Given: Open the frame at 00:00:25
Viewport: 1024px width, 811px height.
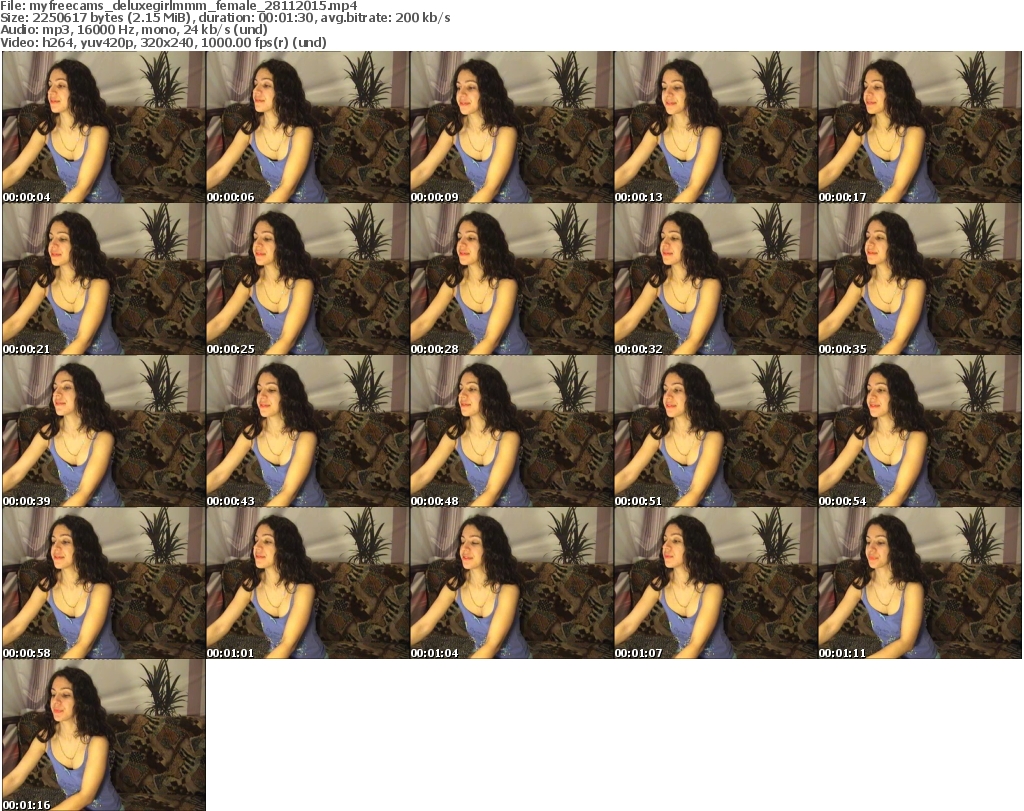Looking at the screenshot, I should 308,279.
